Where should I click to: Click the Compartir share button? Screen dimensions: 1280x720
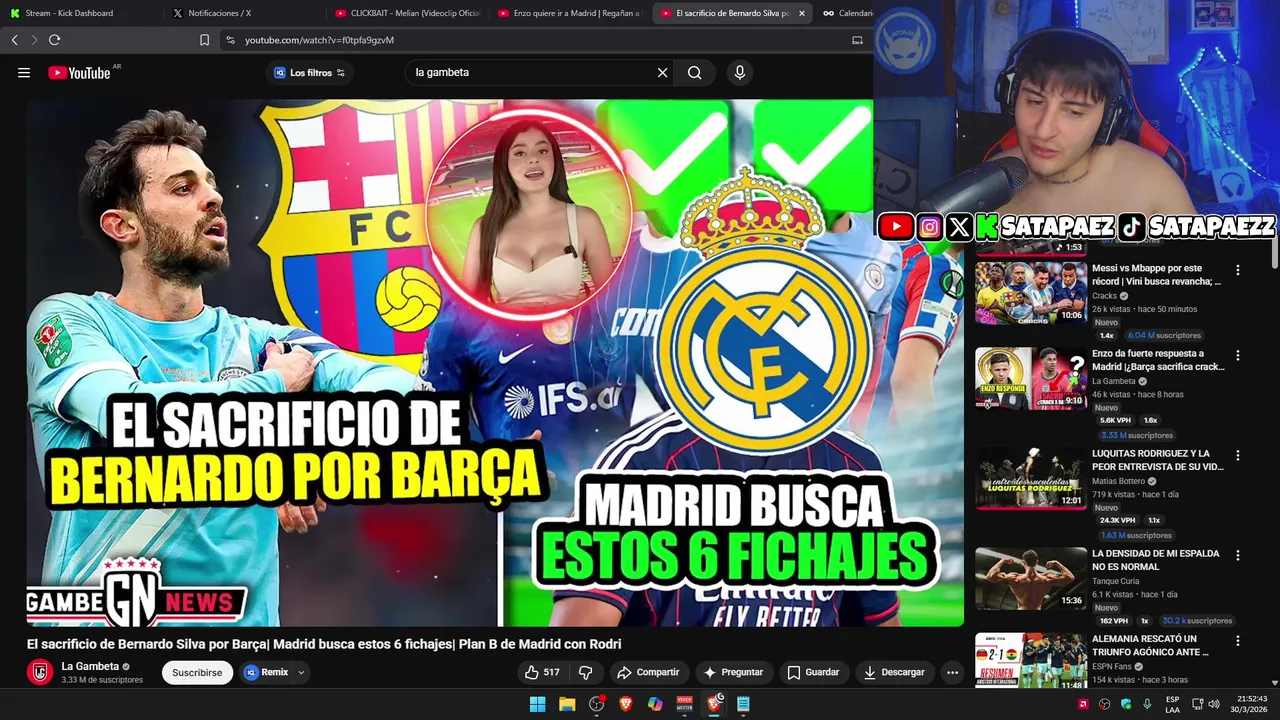648,672
